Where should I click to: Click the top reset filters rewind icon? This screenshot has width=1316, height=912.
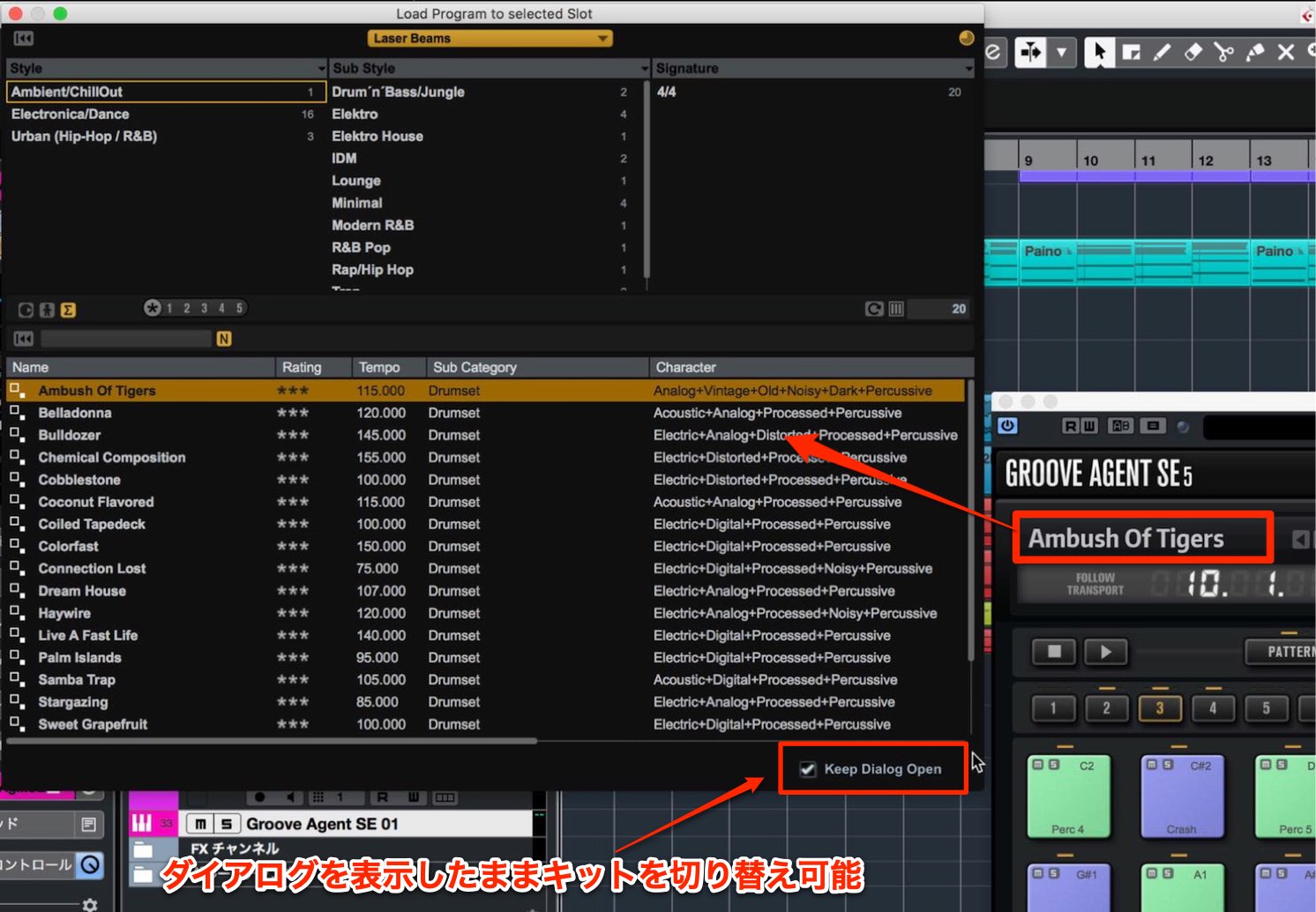point(24,38)
